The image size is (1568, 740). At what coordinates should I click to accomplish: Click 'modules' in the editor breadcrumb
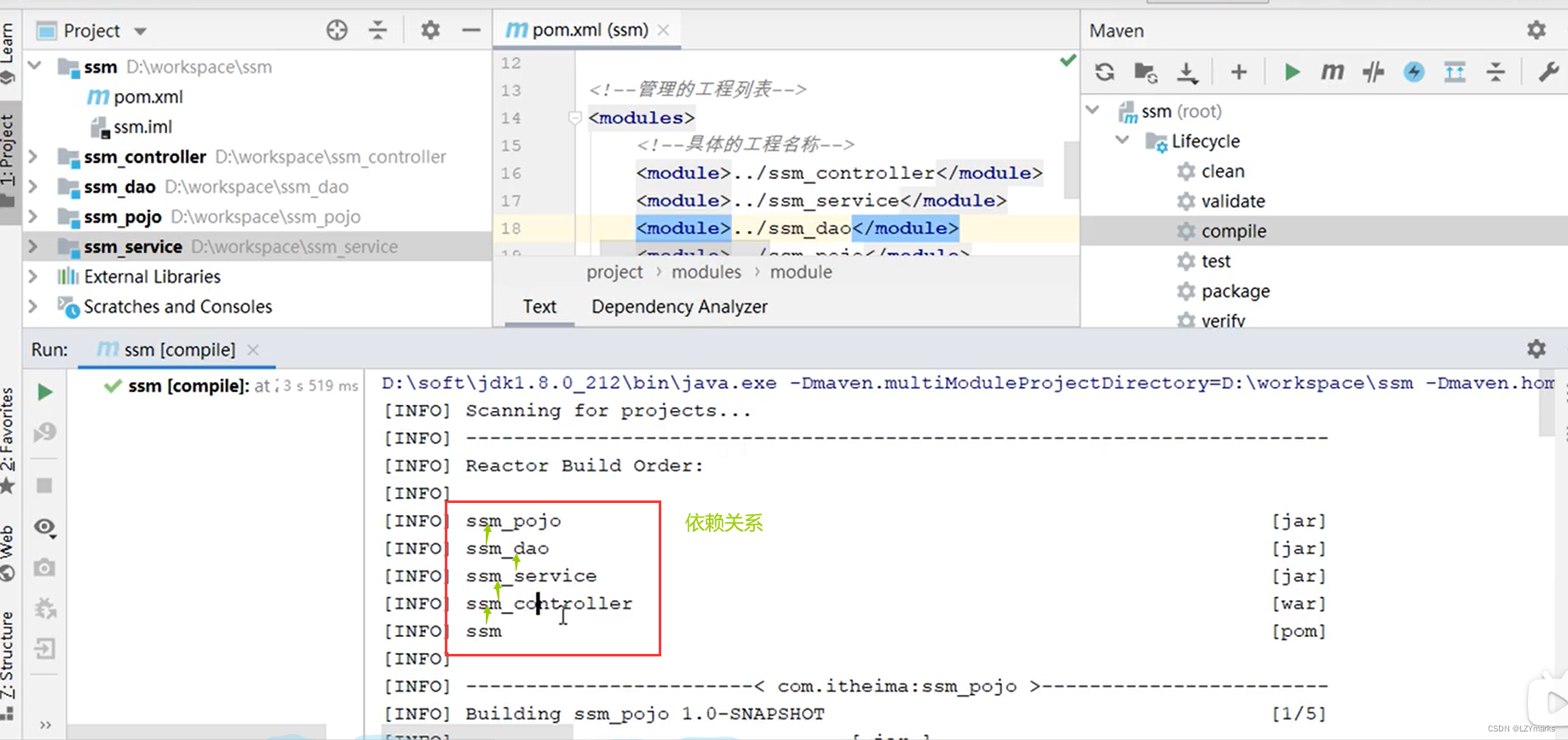[x=706, y=272]
